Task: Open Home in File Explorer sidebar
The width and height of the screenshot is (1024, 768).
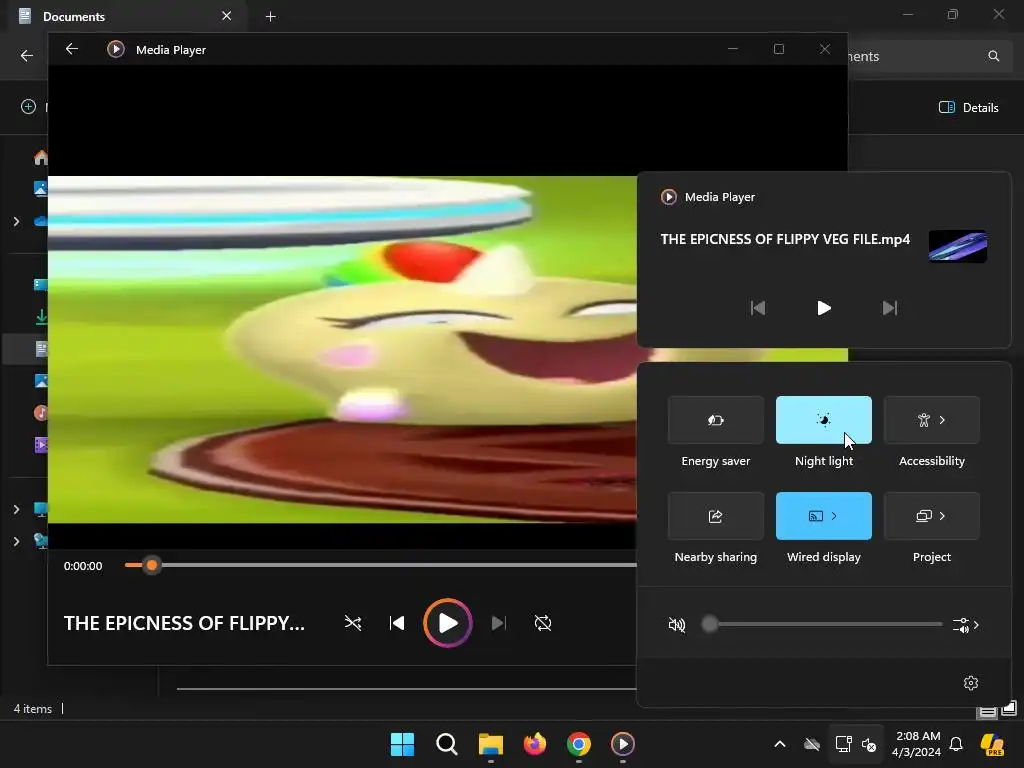Action: (41, 157)
